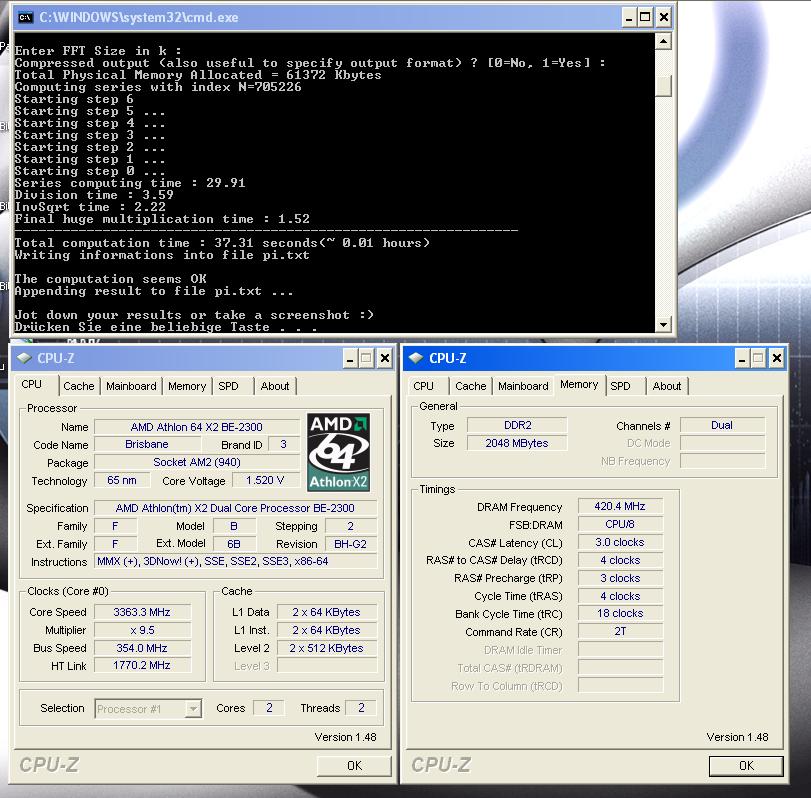Click the Total computation time line in cmd
The width and height of the screenshot is (811, 798).
222,243
